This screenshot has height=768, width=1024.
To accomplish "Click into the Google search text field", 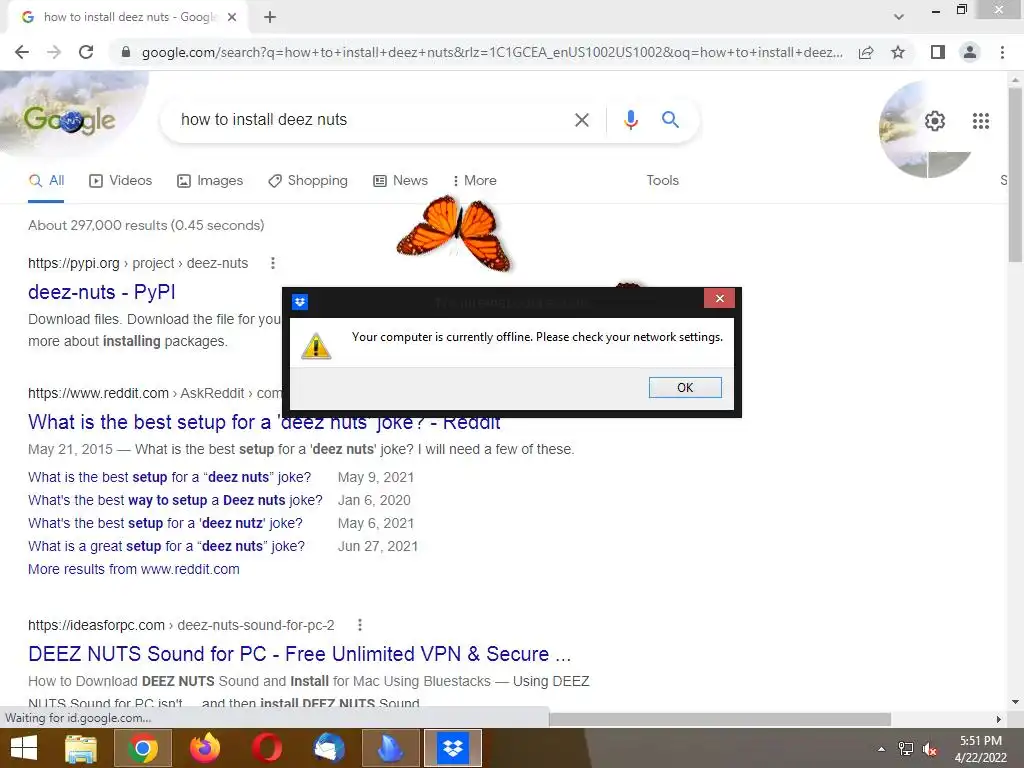I will (x=372, y=120).
